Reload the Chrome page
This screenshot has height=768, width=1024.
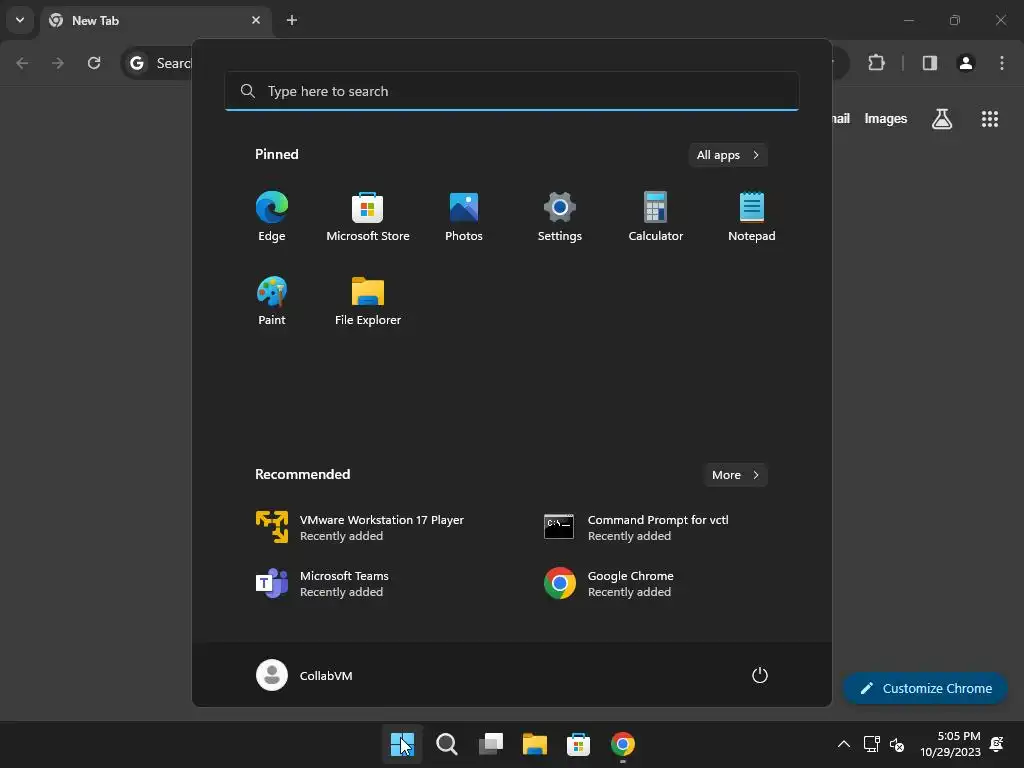pos(94,63)
